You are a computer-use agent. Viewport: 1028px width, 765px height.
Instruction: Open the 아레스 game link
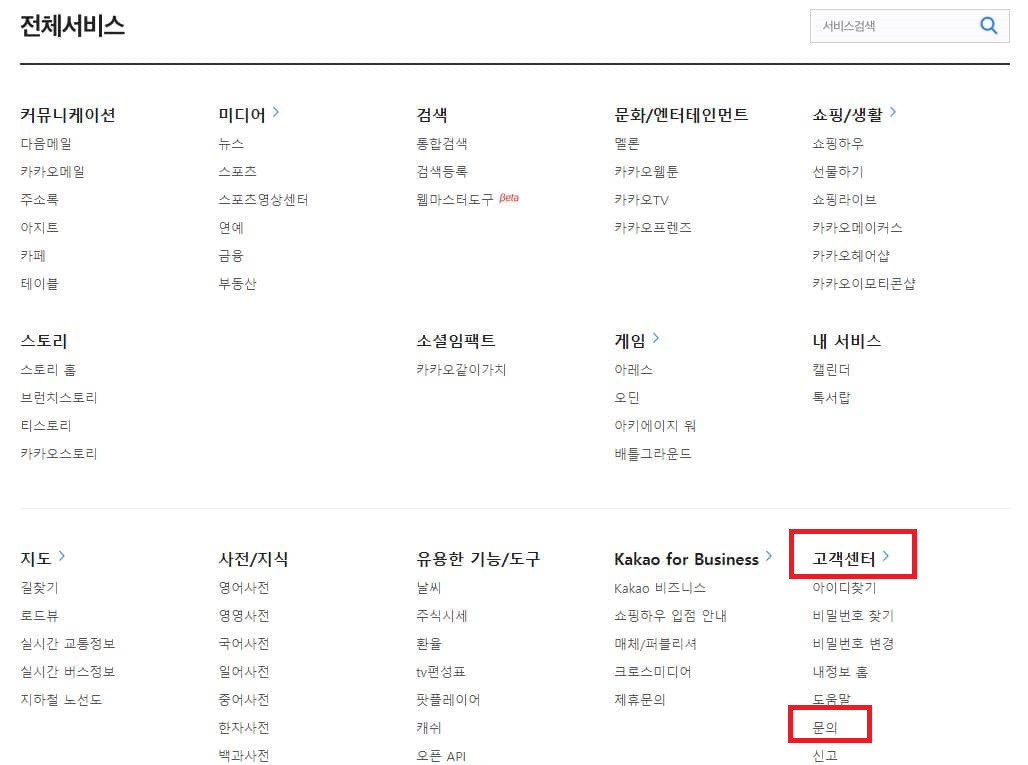pyautogui.click(x=633, y=370)
